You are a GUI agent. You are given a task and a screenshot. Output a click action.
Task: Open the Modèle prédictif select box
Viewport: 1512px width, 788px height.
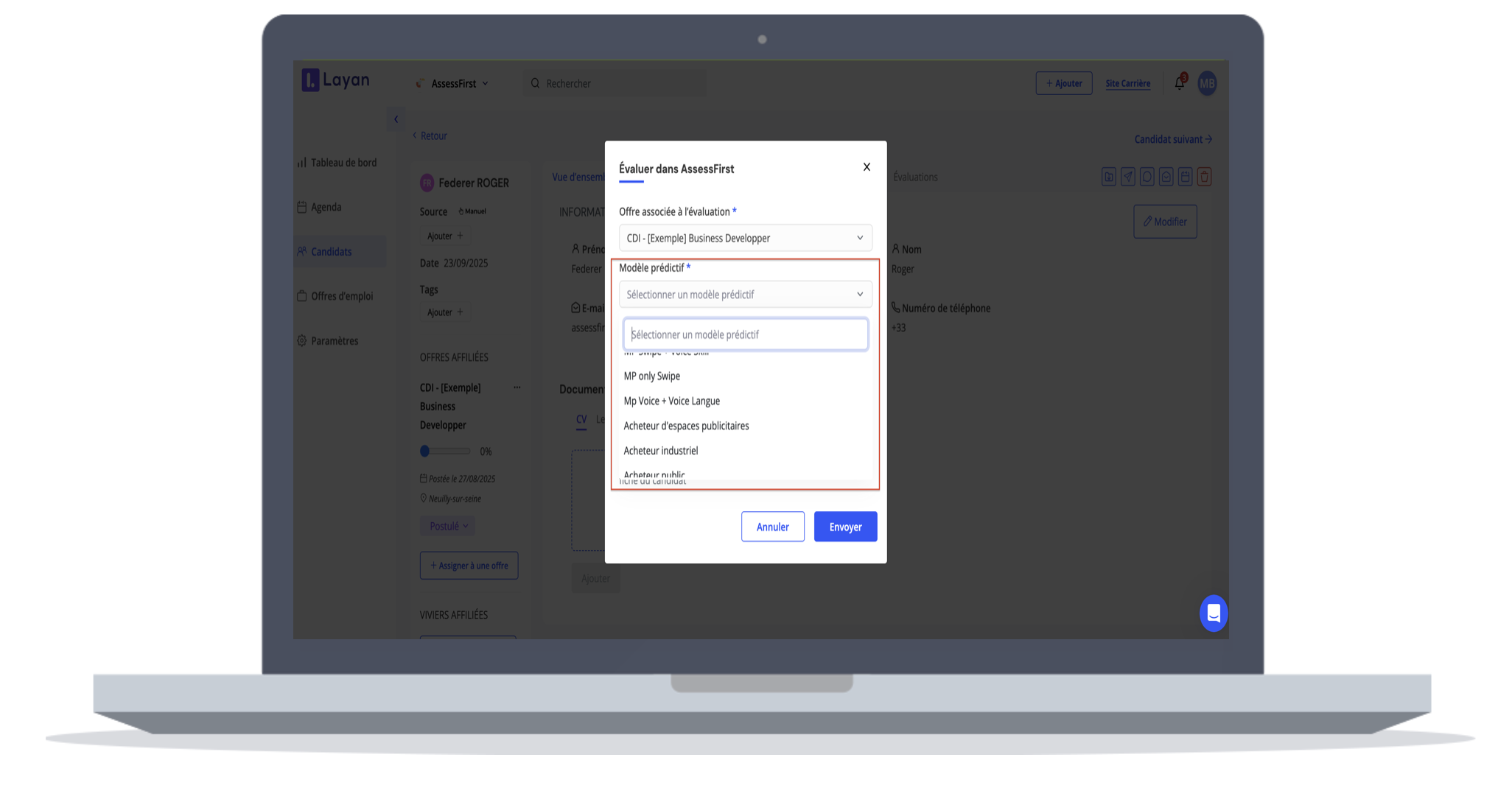tap(745, 295)
